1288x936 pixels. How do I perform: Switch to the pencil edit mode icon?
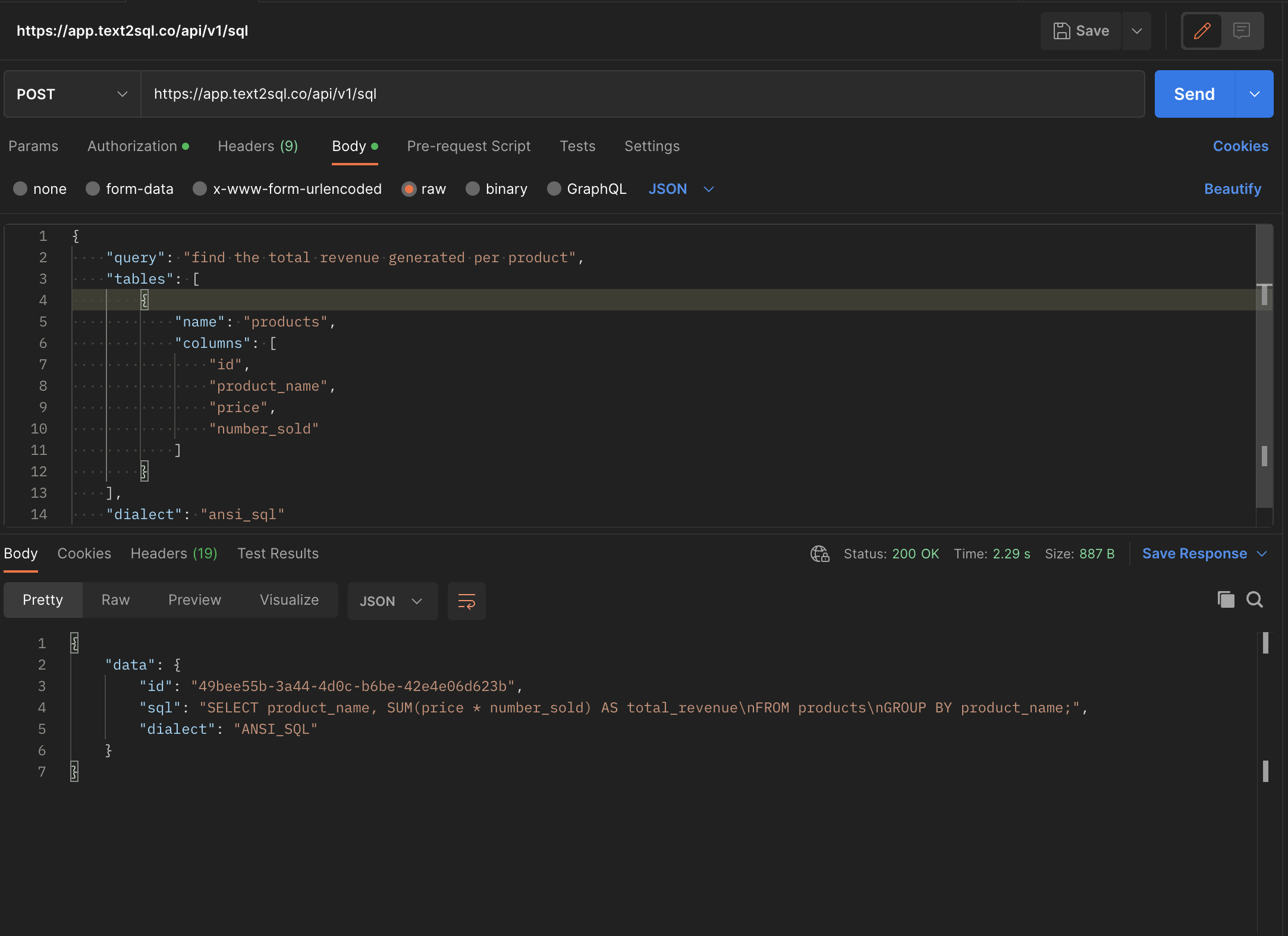pyautogui.click(x=1202, y=31)
